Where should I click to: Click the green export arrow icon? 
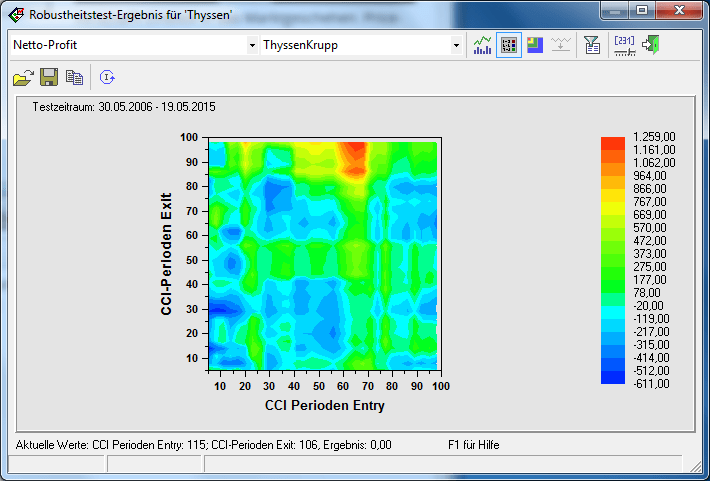(x=651, y=45)
